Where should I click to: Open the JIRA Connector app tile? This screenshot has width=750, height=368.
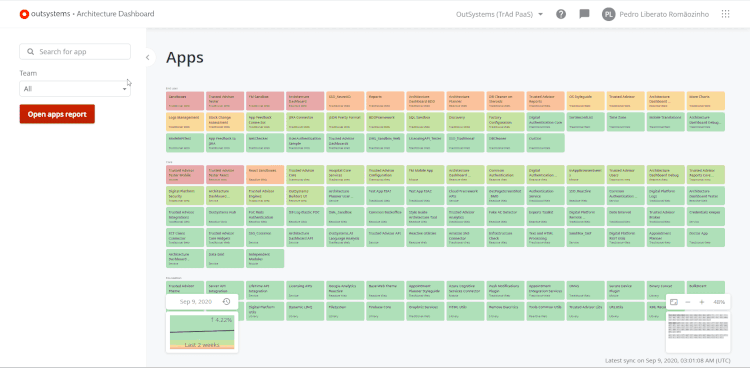305,122
